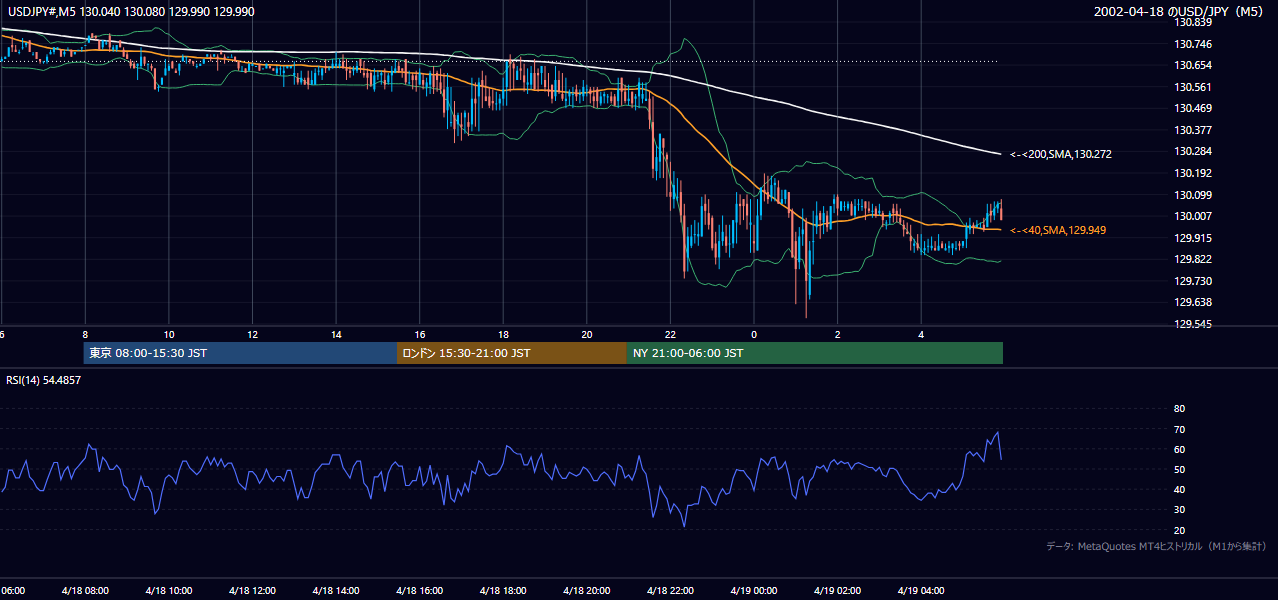This screenshot has width=1278, height=600.
Task: Click the 200 SMA label 130.272
Action: click(1061, 155)
